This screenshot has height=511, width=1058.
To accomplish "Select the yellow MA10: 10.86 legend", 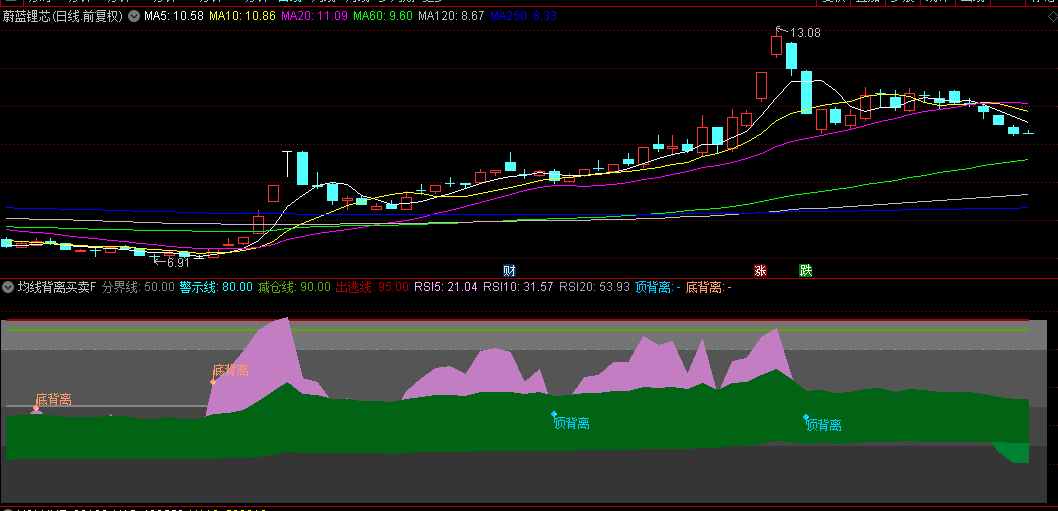I will [242, 16].
